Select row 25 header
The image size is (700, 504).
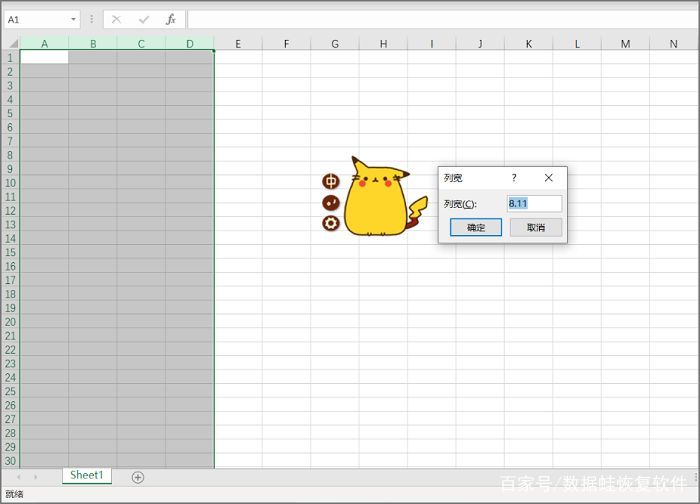(10, 391)
